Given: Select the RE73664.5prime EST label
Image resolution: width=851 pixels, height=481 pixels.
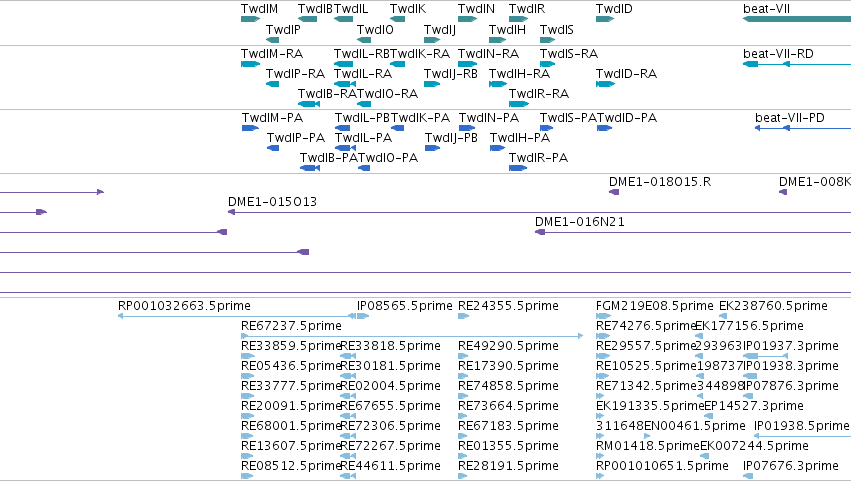Looking at the screenshot, I should coord(508,407).
